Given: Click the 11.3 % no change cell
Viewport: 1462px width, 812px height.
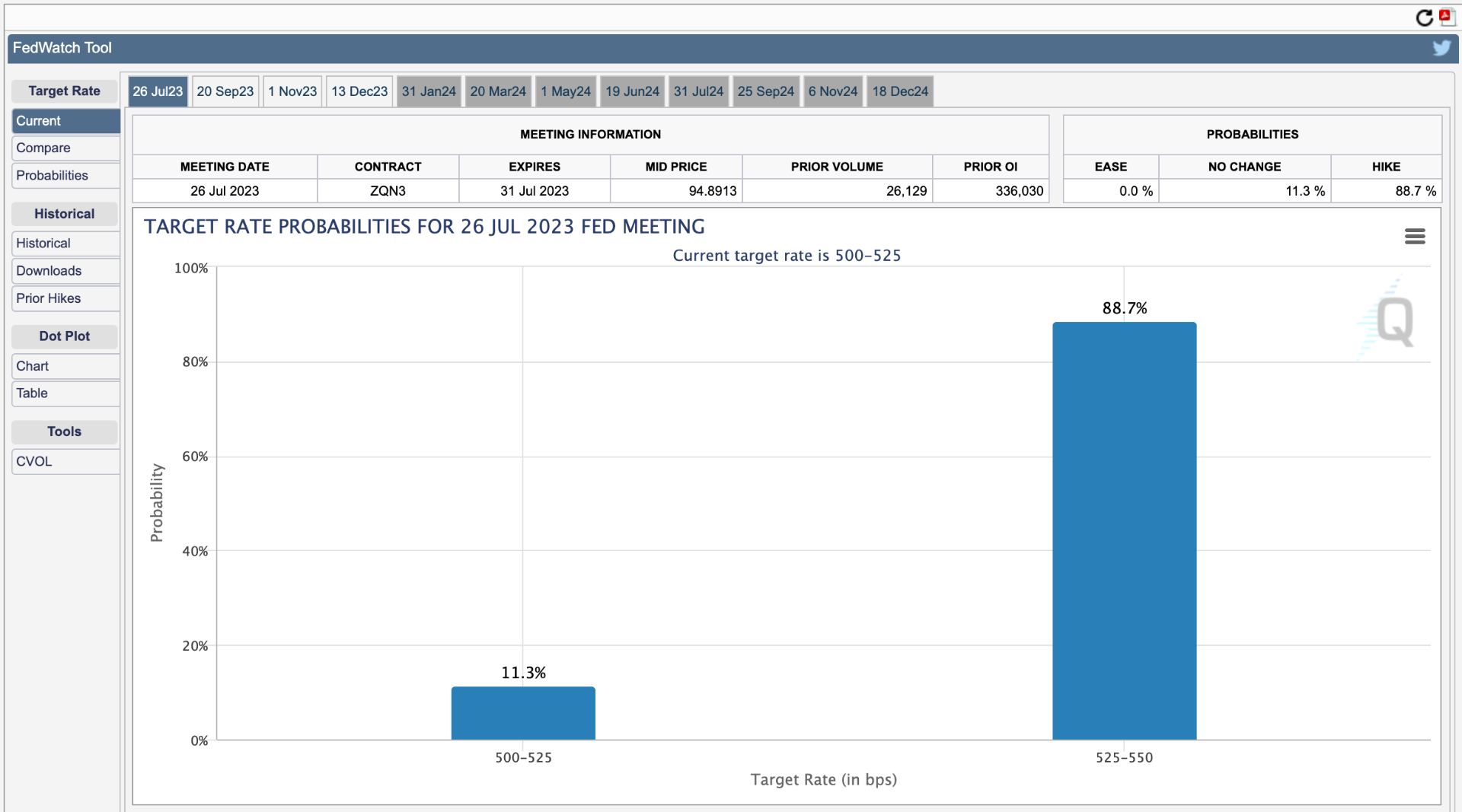Looking at the screenshot, I should pyautogui.click(x=1245, y=191).
